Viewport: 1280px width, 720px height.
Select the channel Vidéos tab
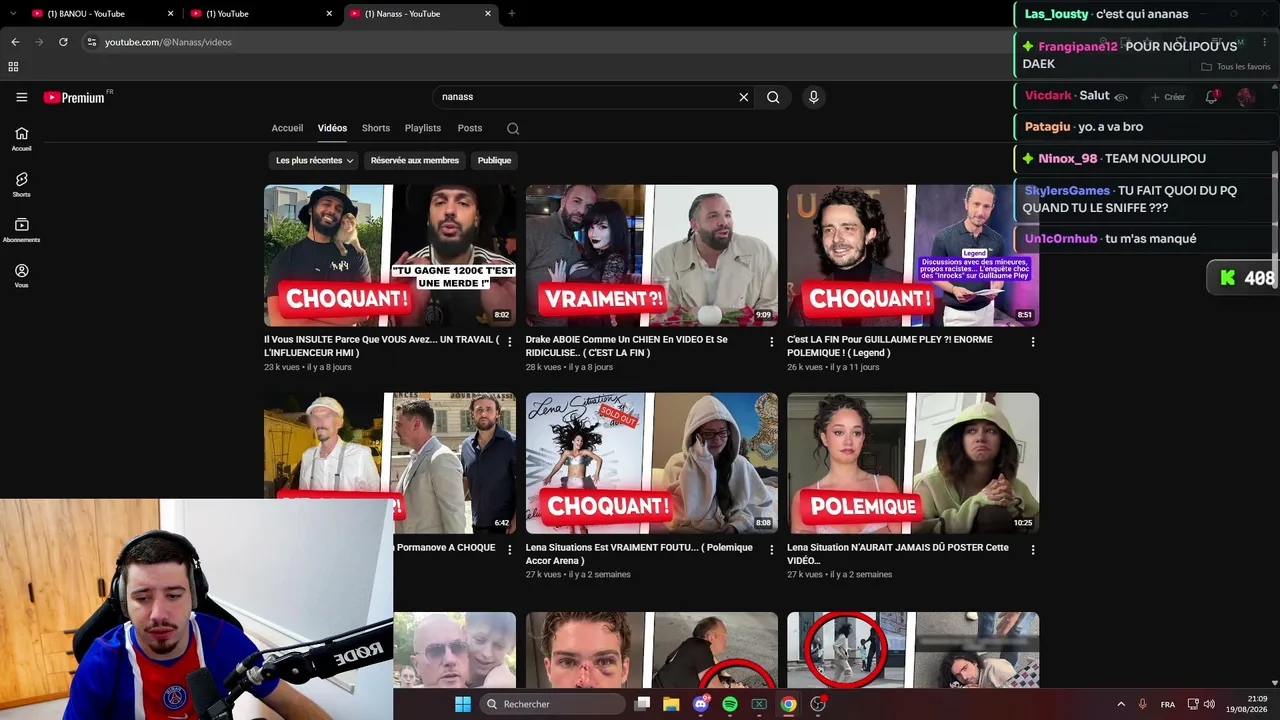[x=332, y=128]
